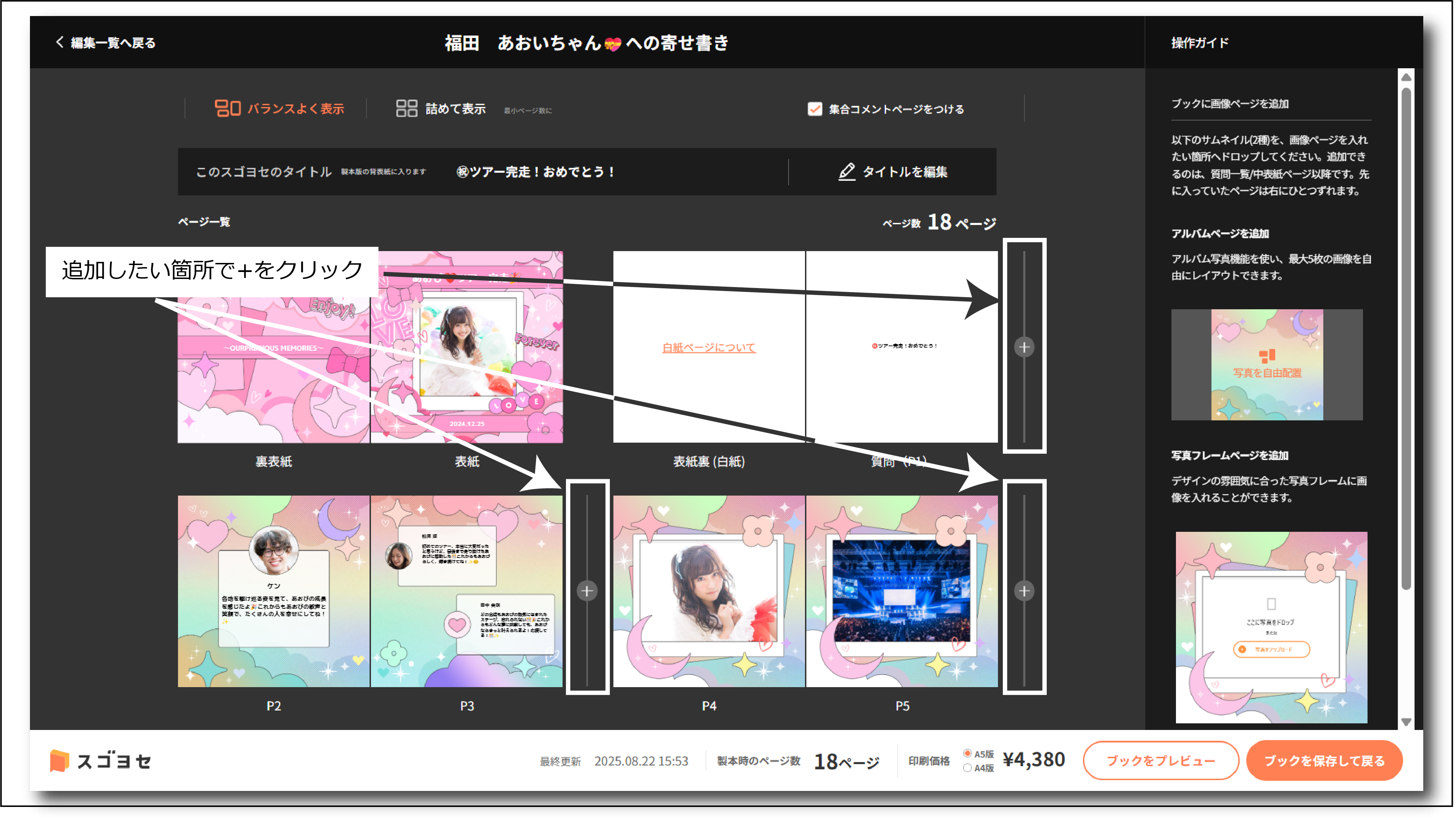Select the バランスよく表示 layout icon
Image resolution: width=1456 pixels, height=824 pixels.
click(227, 108)
